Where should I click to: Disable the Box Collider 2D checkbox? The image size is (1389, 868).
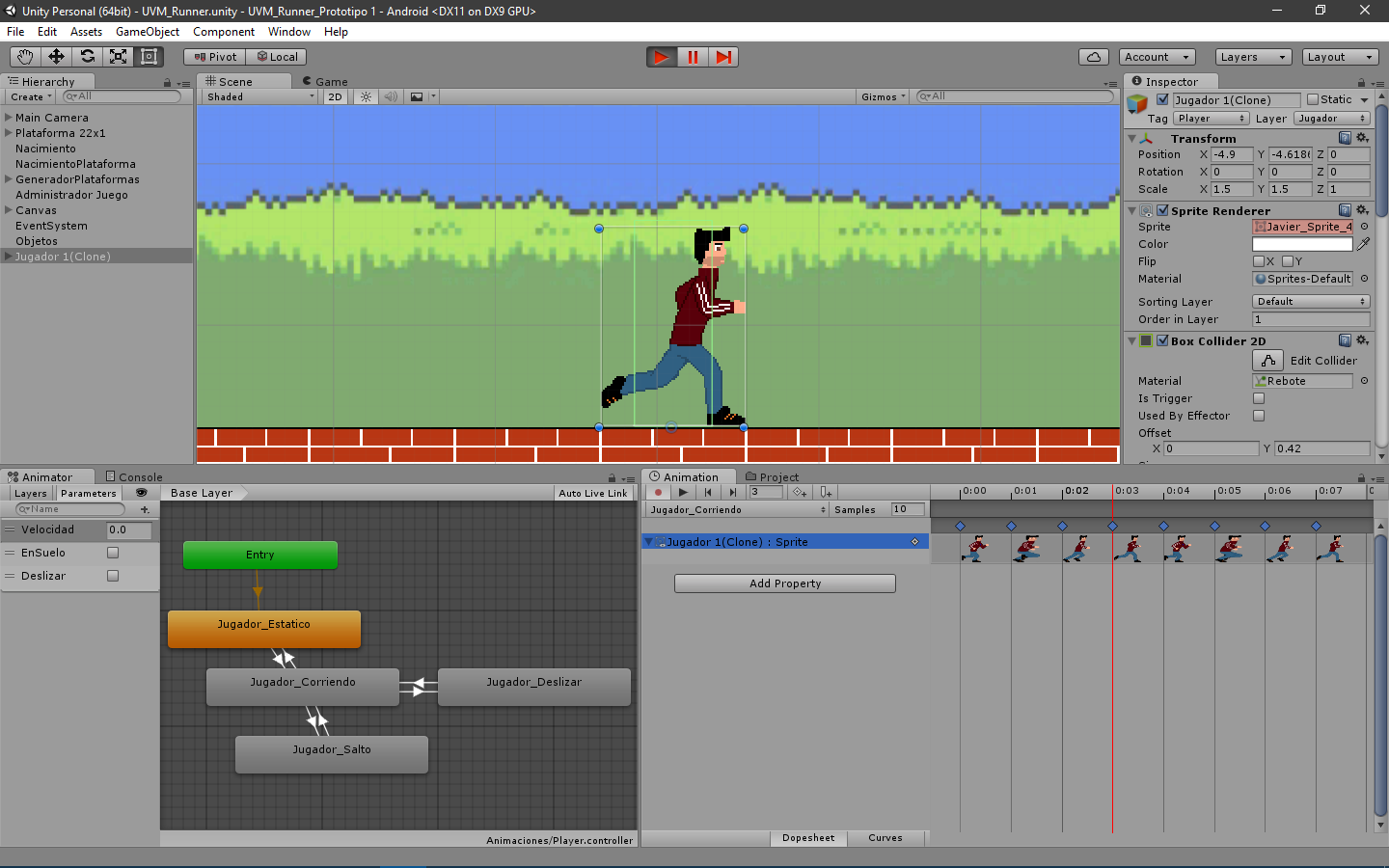[x=1162, y=340]
